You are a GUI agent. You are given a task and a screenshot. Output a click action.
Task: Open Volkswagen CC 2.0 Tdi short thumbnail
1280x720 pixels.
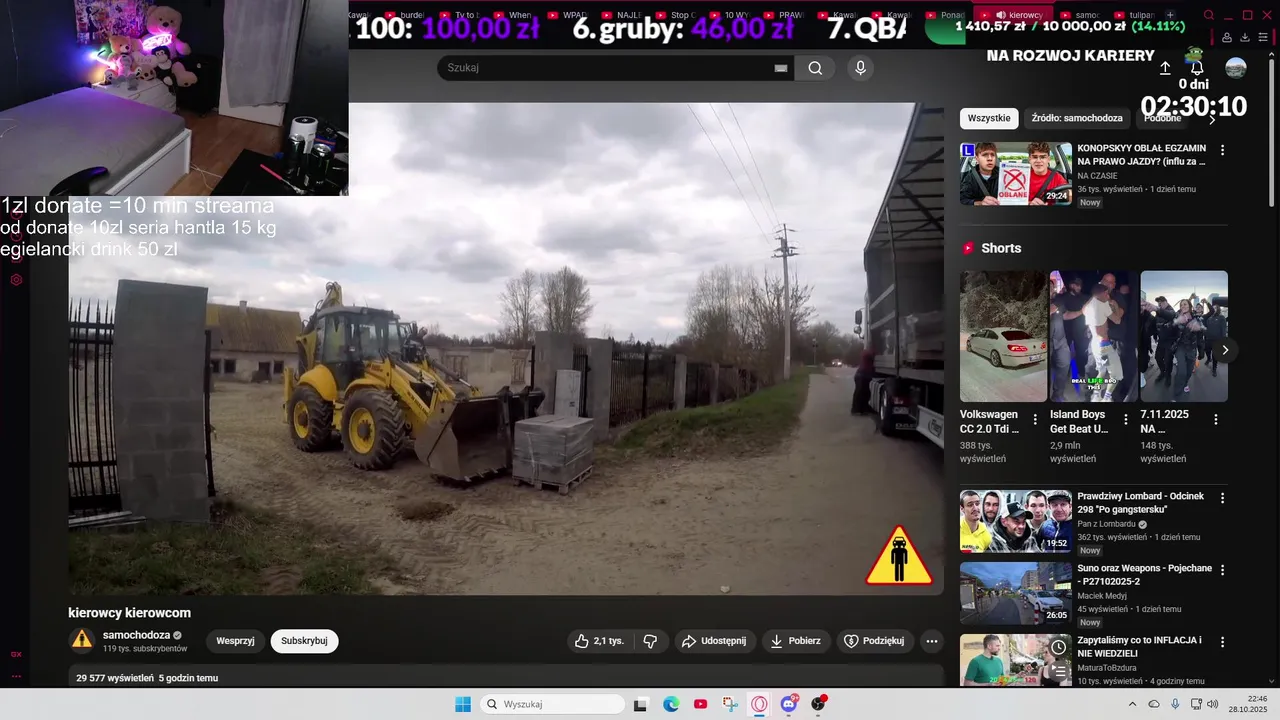(x=1003, y=336)
